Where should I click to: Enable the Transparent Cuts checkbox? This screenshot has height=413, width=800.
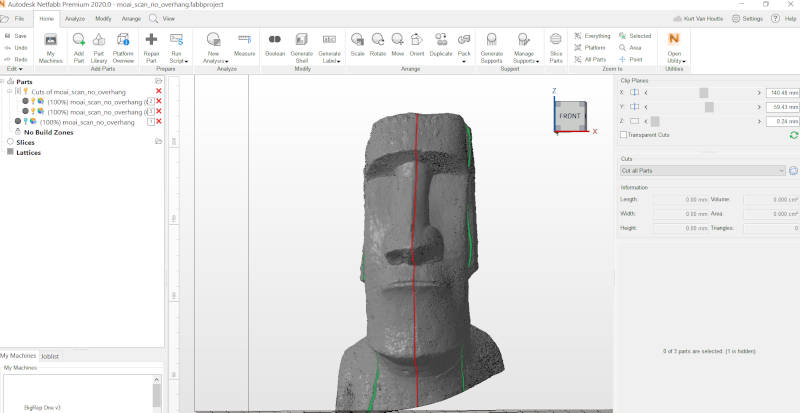click(x=623, y=135)
